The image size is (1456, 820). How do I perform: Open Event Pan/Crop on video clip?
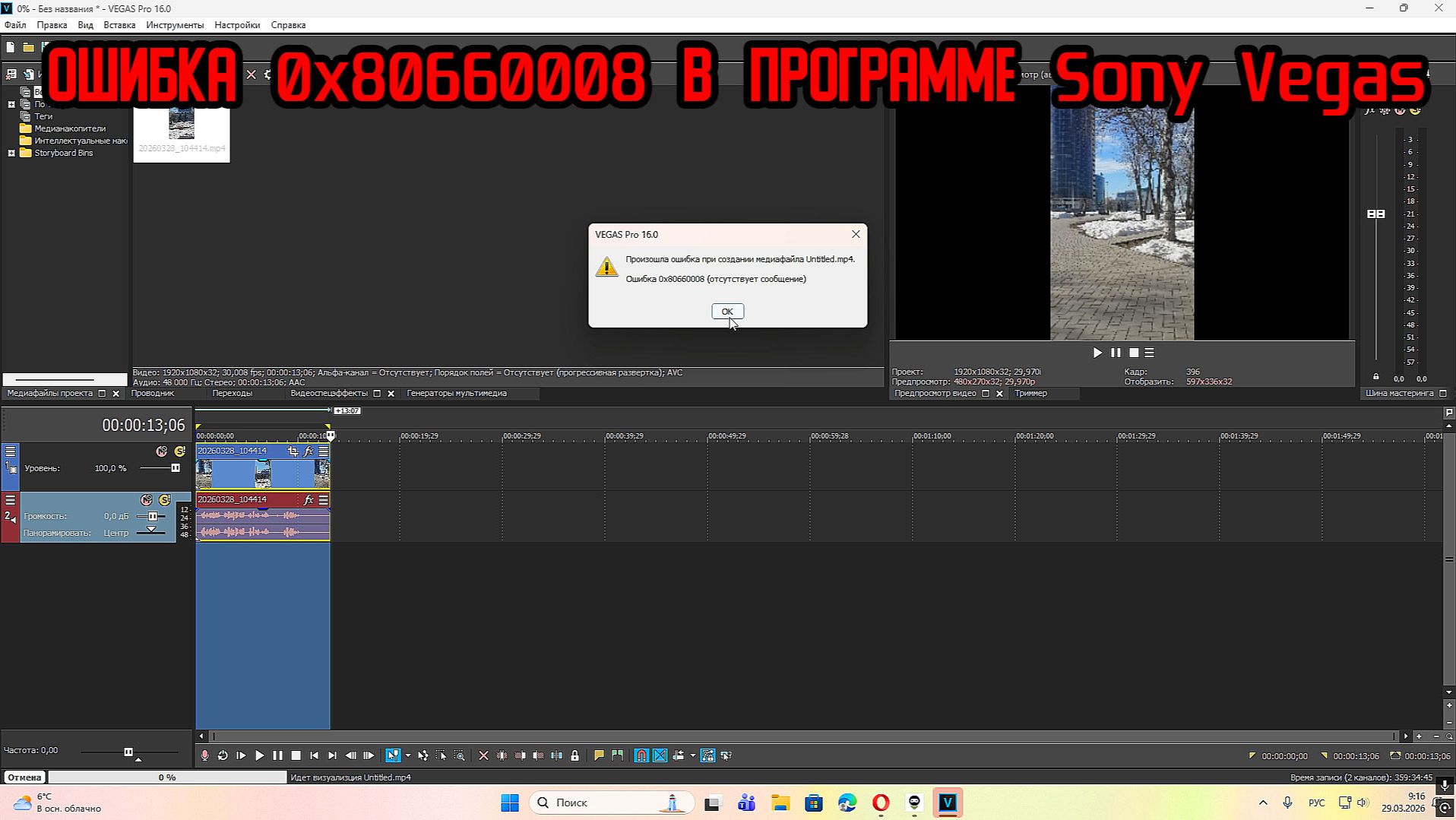tap(293, 451)
